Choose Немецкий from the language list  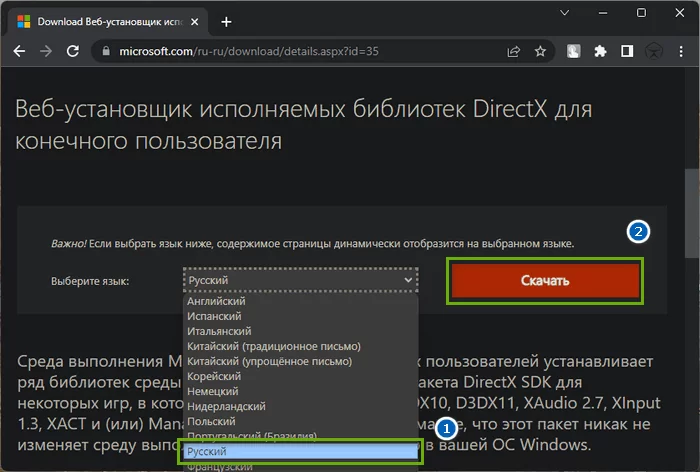pyautogui.click(x=213, y=391)
